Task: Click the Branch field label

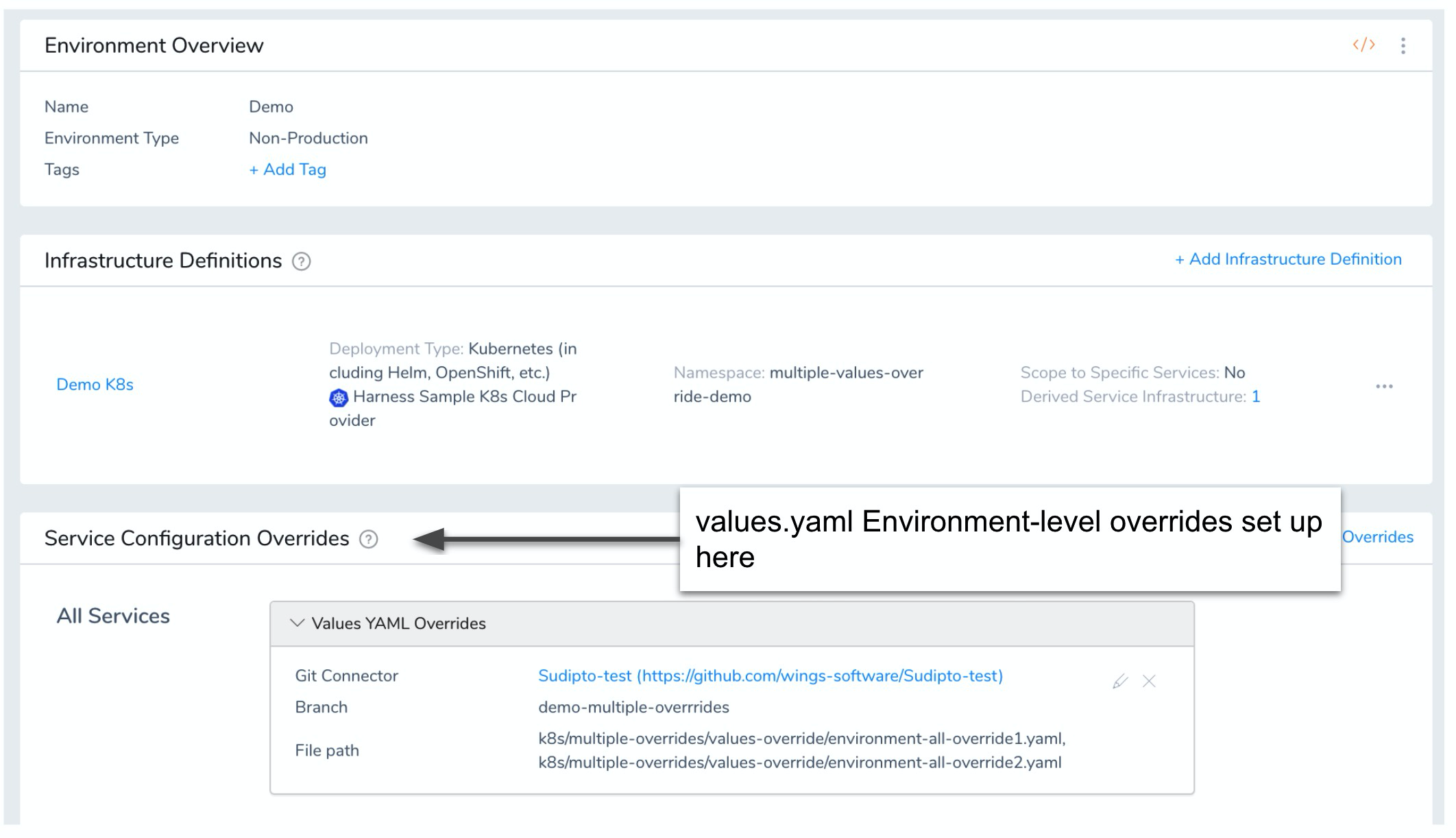Action: [x=321, y=707]
